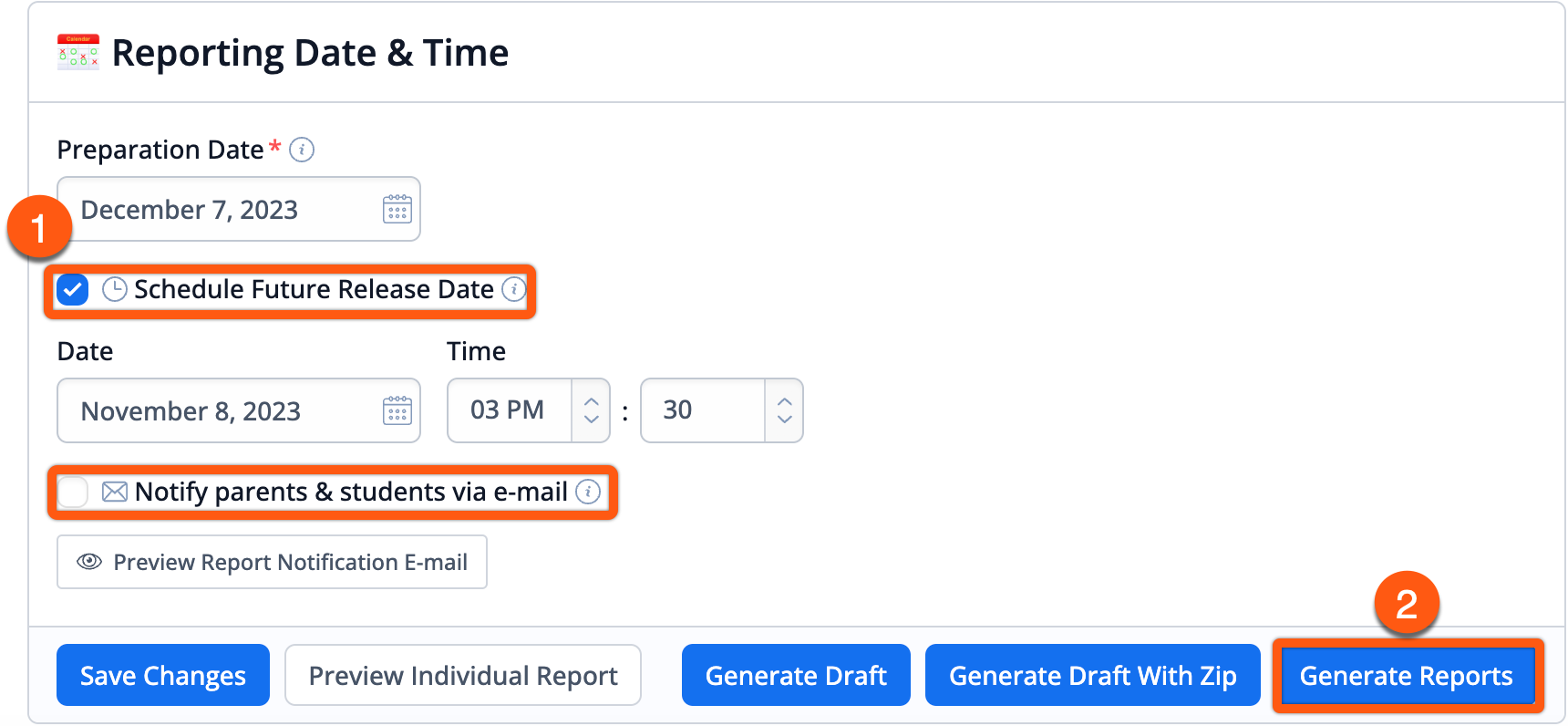Click eye icon in Preview Report Notification

point(89,562)
